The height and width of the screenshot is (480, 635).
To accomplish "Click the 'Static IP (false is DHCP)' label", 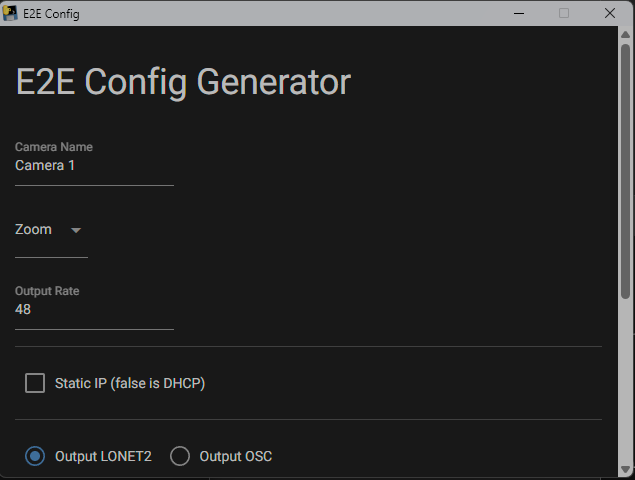I will 130,383.
